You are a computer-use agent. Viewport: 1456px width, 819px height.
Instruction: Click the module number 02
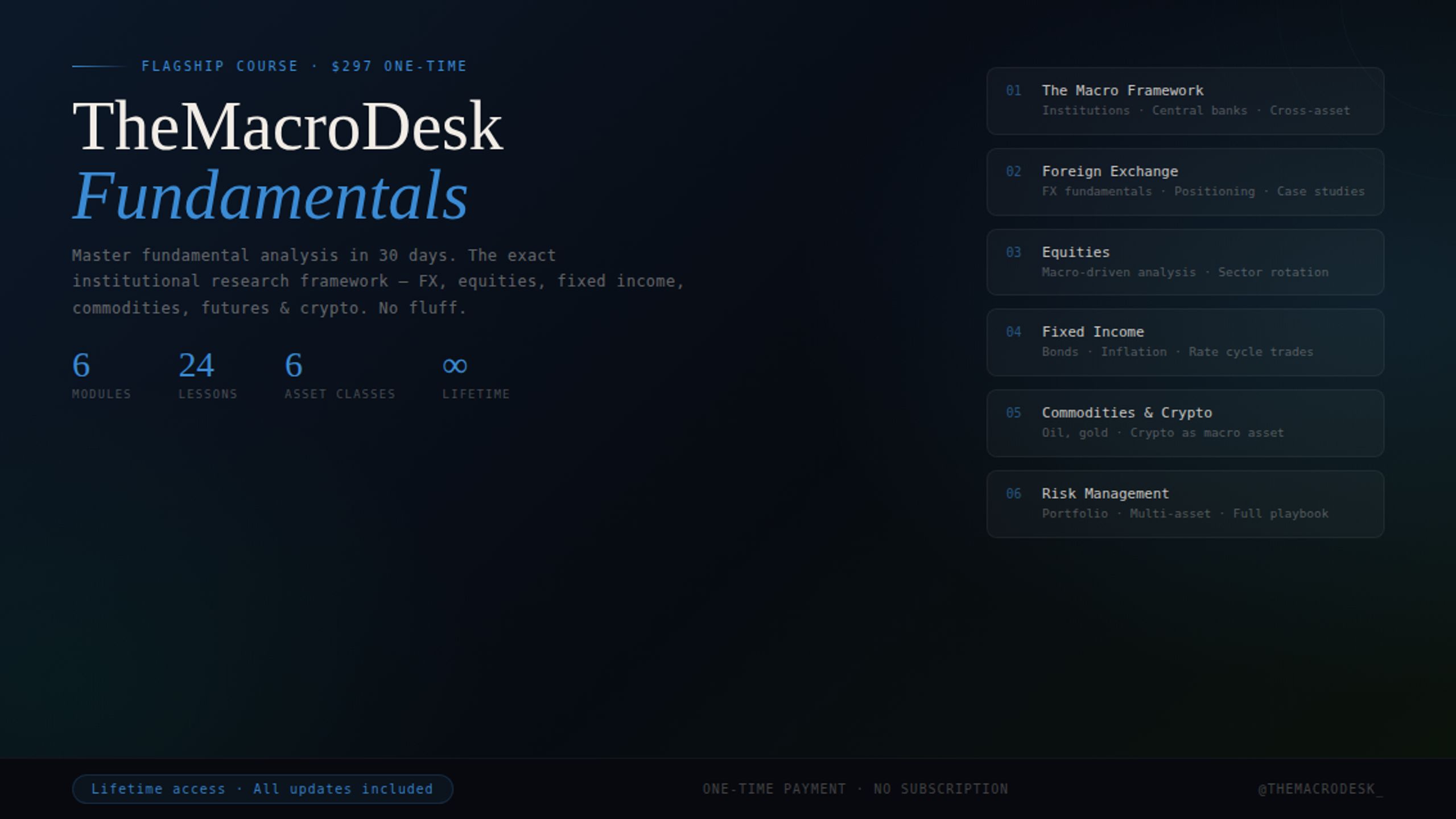(x=1013, y=171)
